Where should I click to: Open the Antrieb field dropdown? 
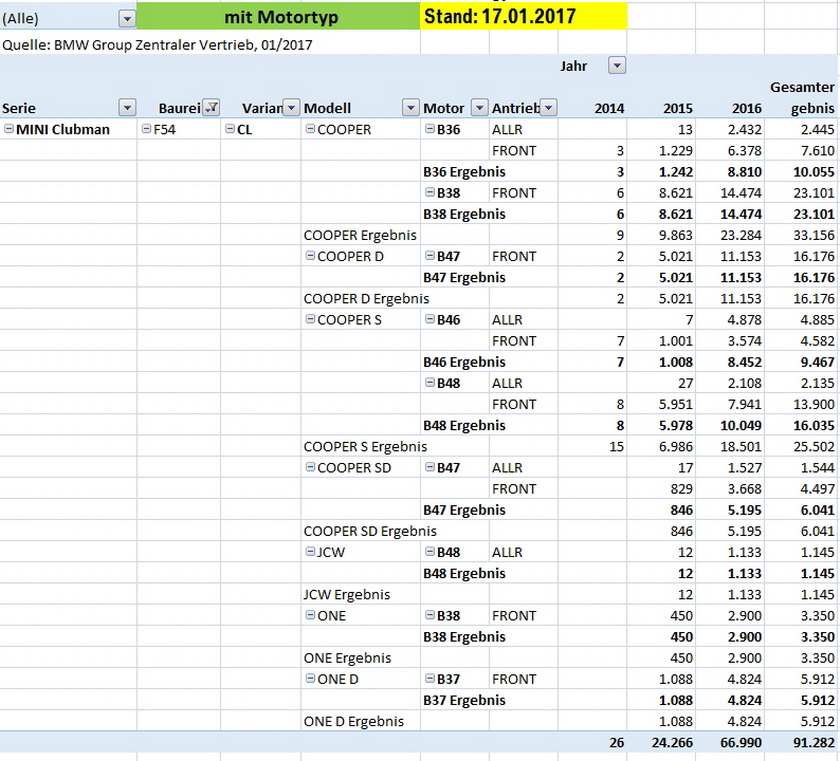[549, 108]
